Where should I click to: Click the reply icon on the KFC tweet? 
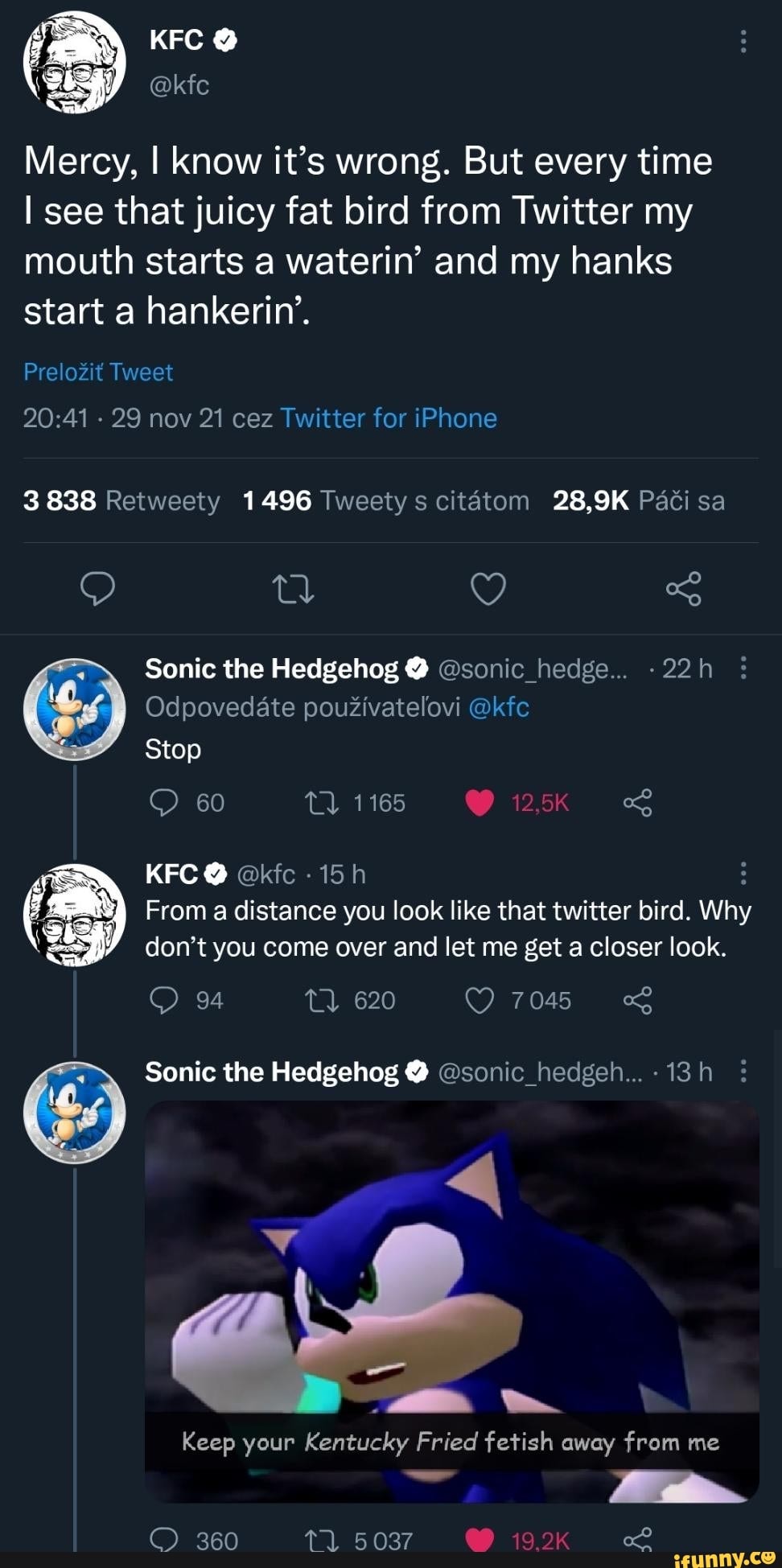(100, 589)
